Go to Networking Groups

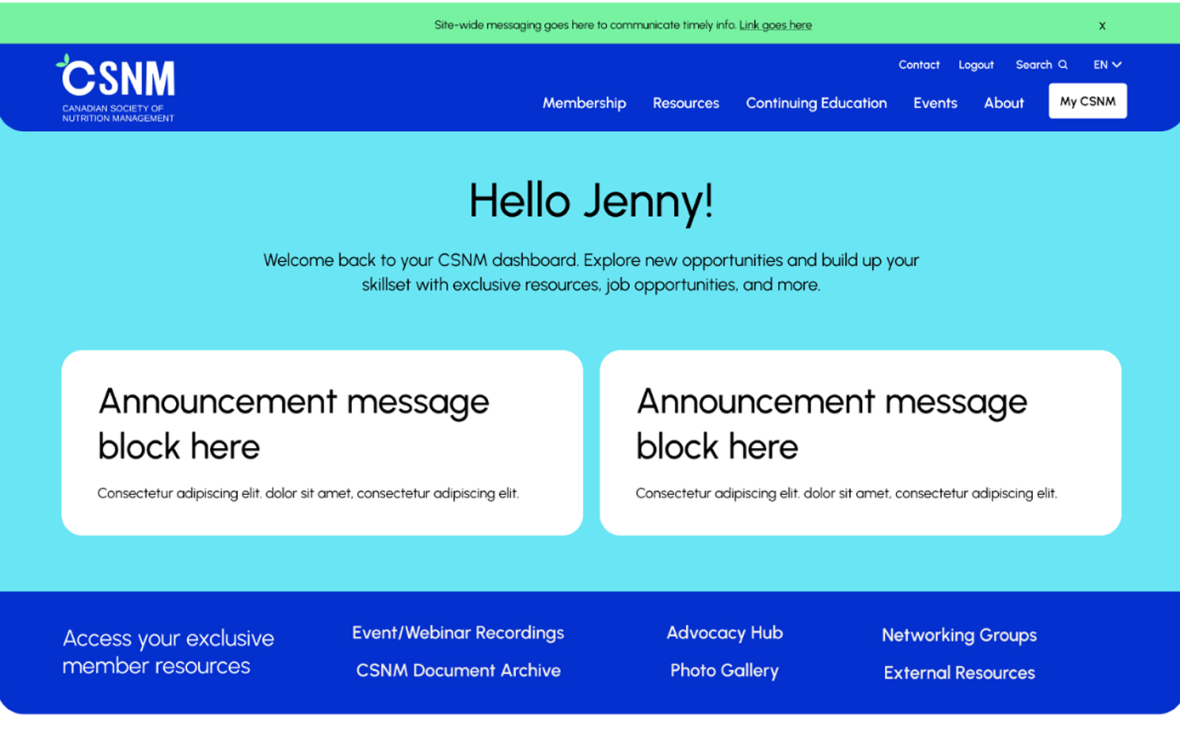click(x=959, y=635)
